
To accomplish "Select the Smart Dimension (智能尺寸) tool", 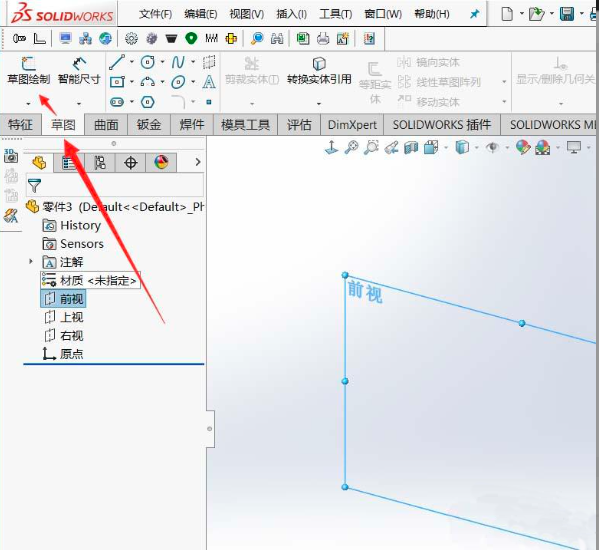I will (79, 63).
